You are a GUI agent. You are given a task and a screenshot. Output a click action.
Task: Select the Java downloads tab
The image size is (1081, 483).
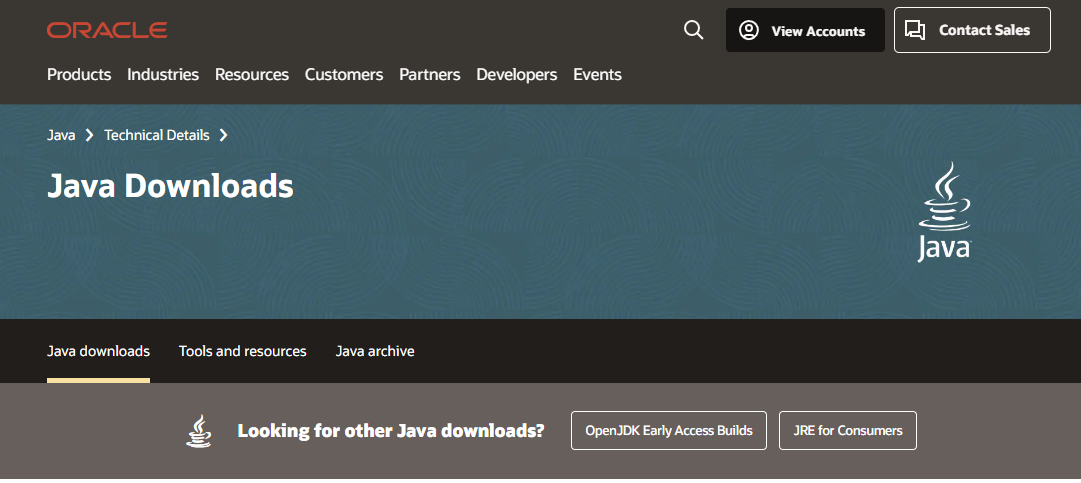(x=98, y=351)
